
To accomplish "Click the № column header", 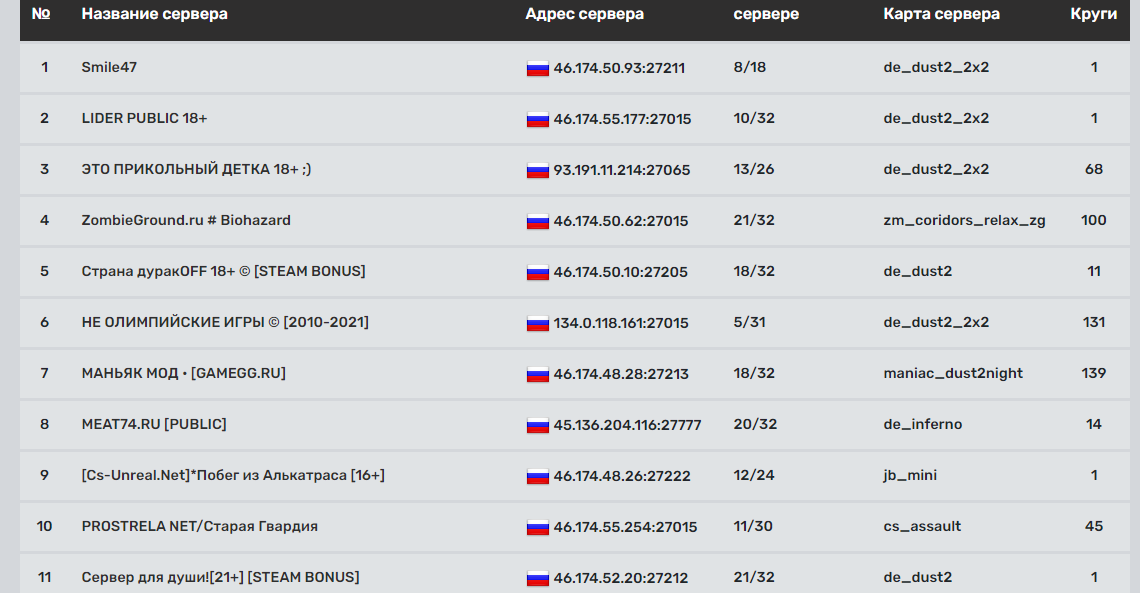I will 41,14.
